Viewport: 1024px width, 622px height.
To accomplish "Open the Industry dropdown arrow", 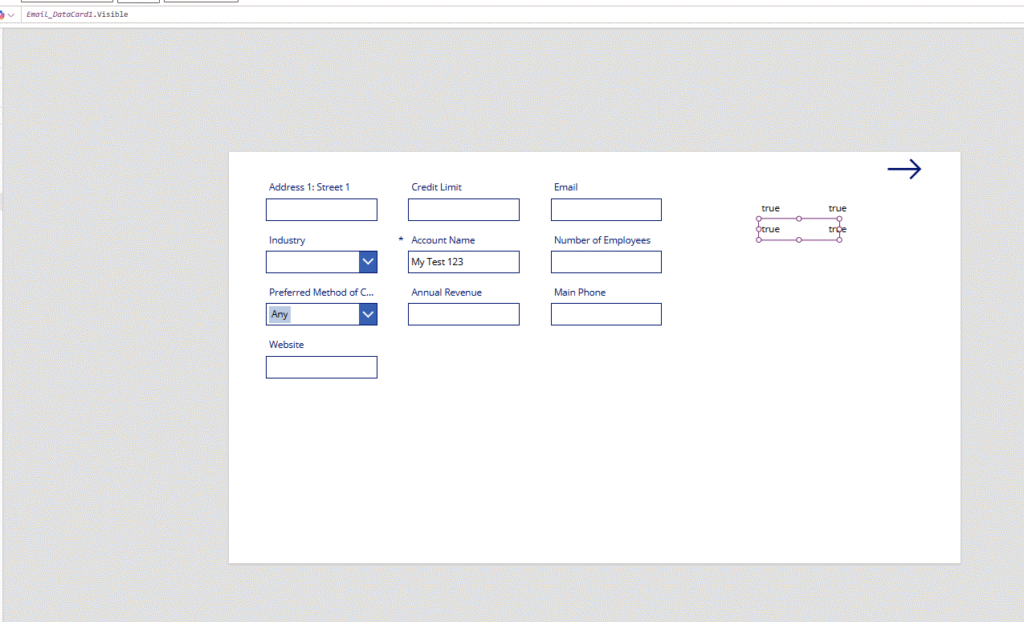I will (368, 262).
